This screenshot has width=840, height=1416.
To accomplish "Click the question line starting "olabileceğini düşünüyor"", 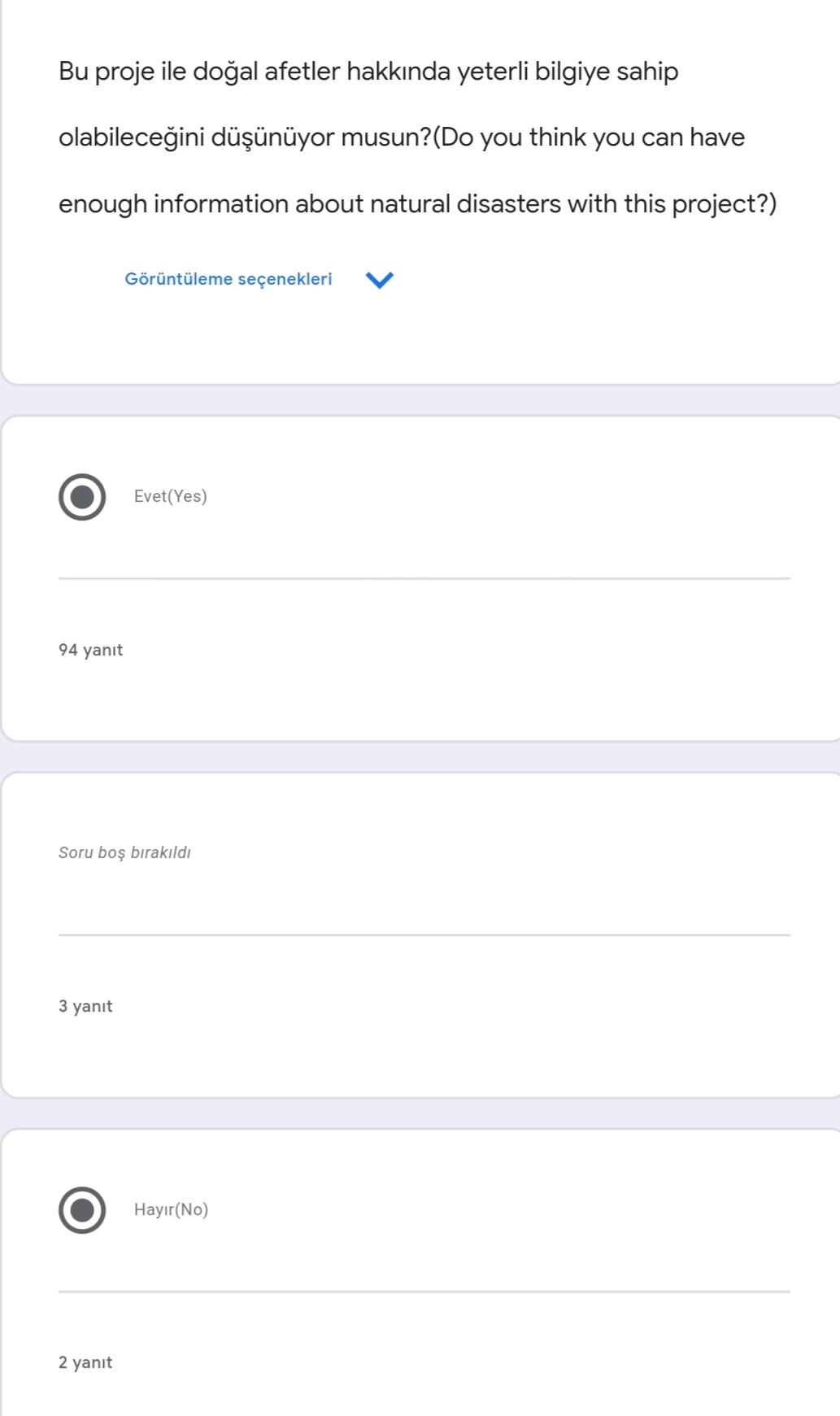I will coord(401,137).
